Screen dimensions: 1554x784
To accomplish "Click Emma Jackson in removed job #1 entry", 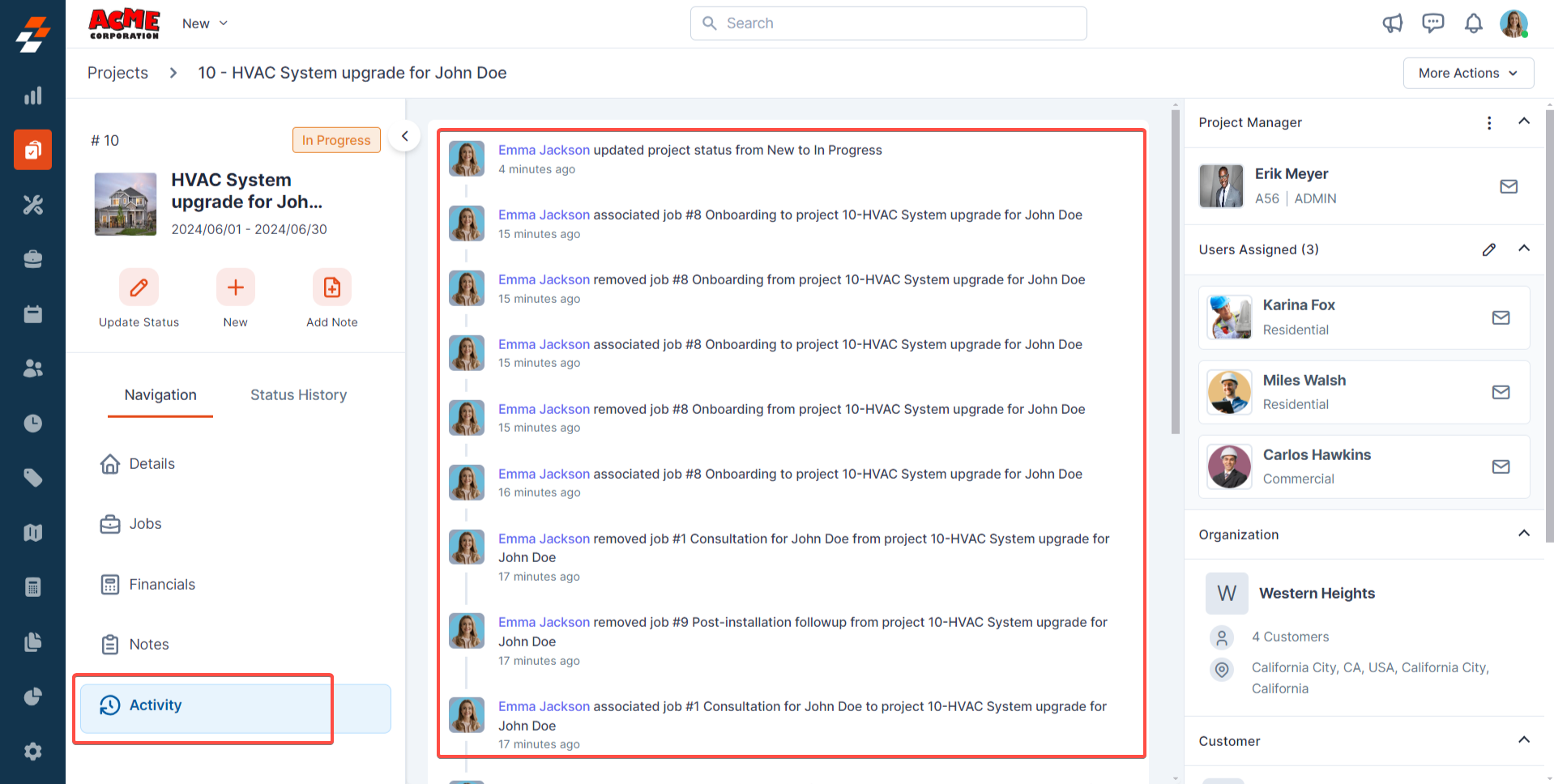I will click(x=544, y=539).
